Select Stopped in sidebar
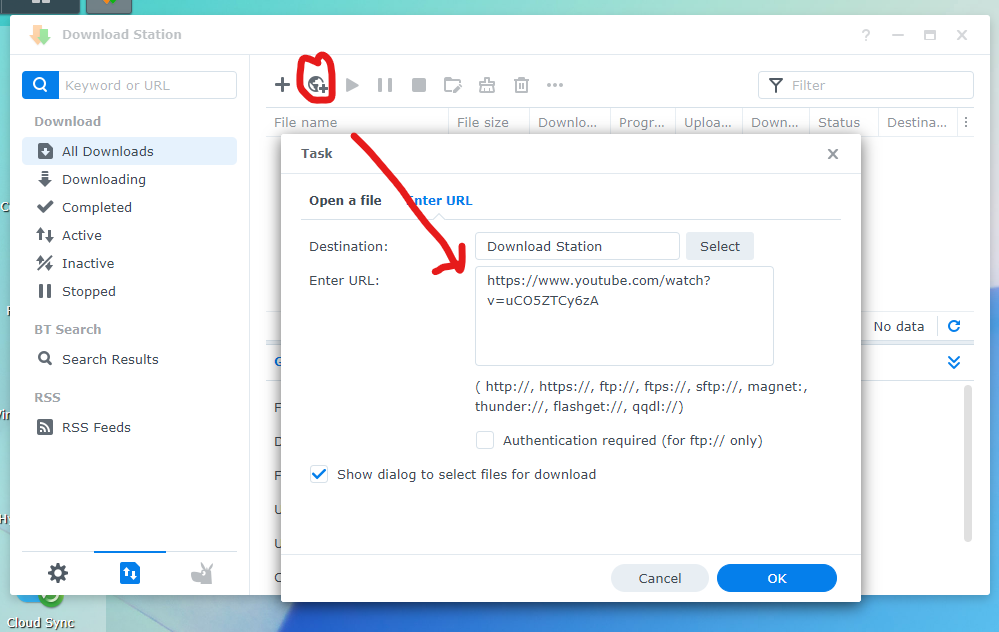Image resolution: width=999 pixels, height=632 pixels. pos(129,291)
